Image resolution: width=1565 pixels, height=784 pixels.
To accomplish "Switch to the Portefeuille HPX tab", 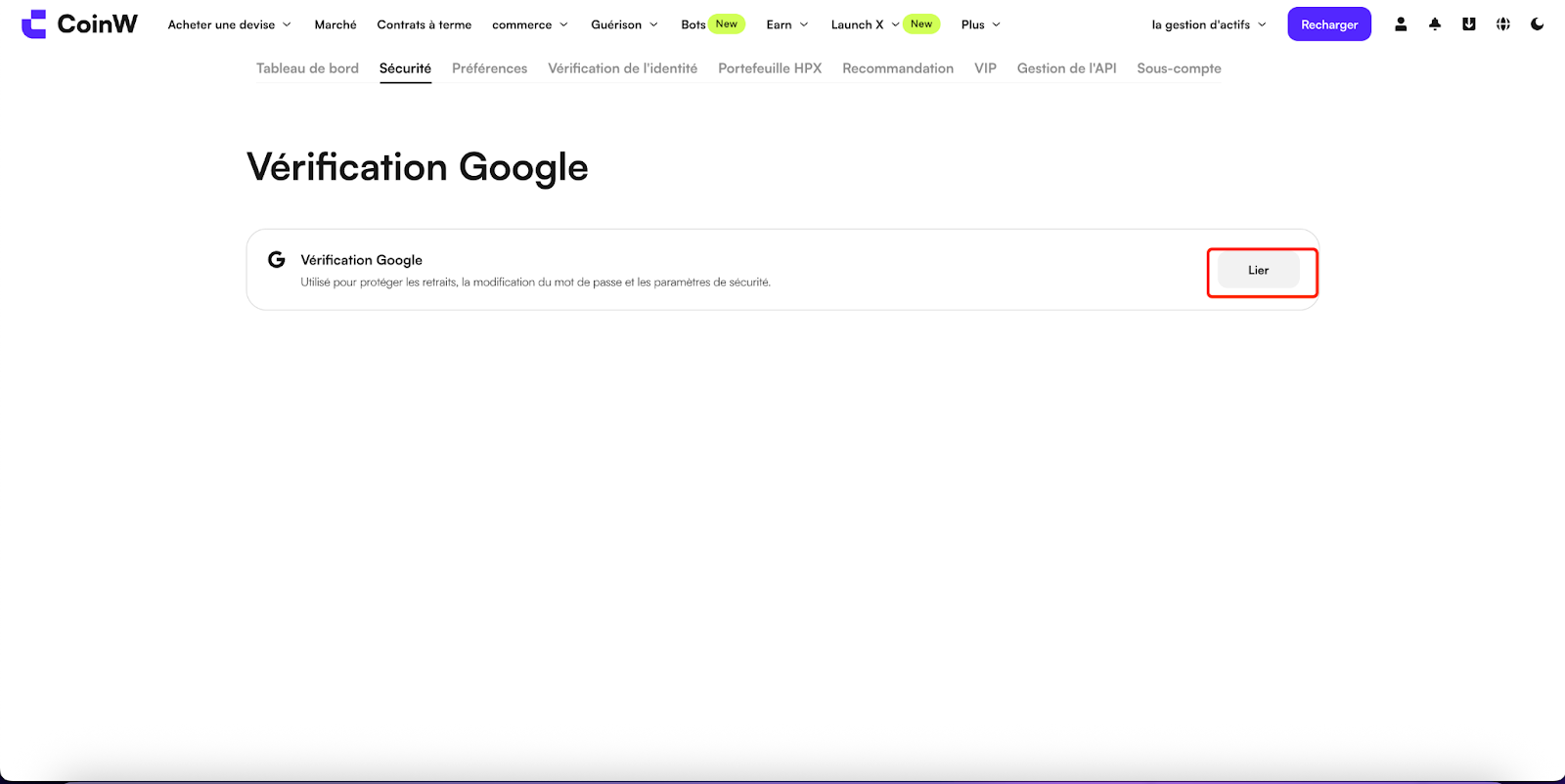I will (770, 68).
